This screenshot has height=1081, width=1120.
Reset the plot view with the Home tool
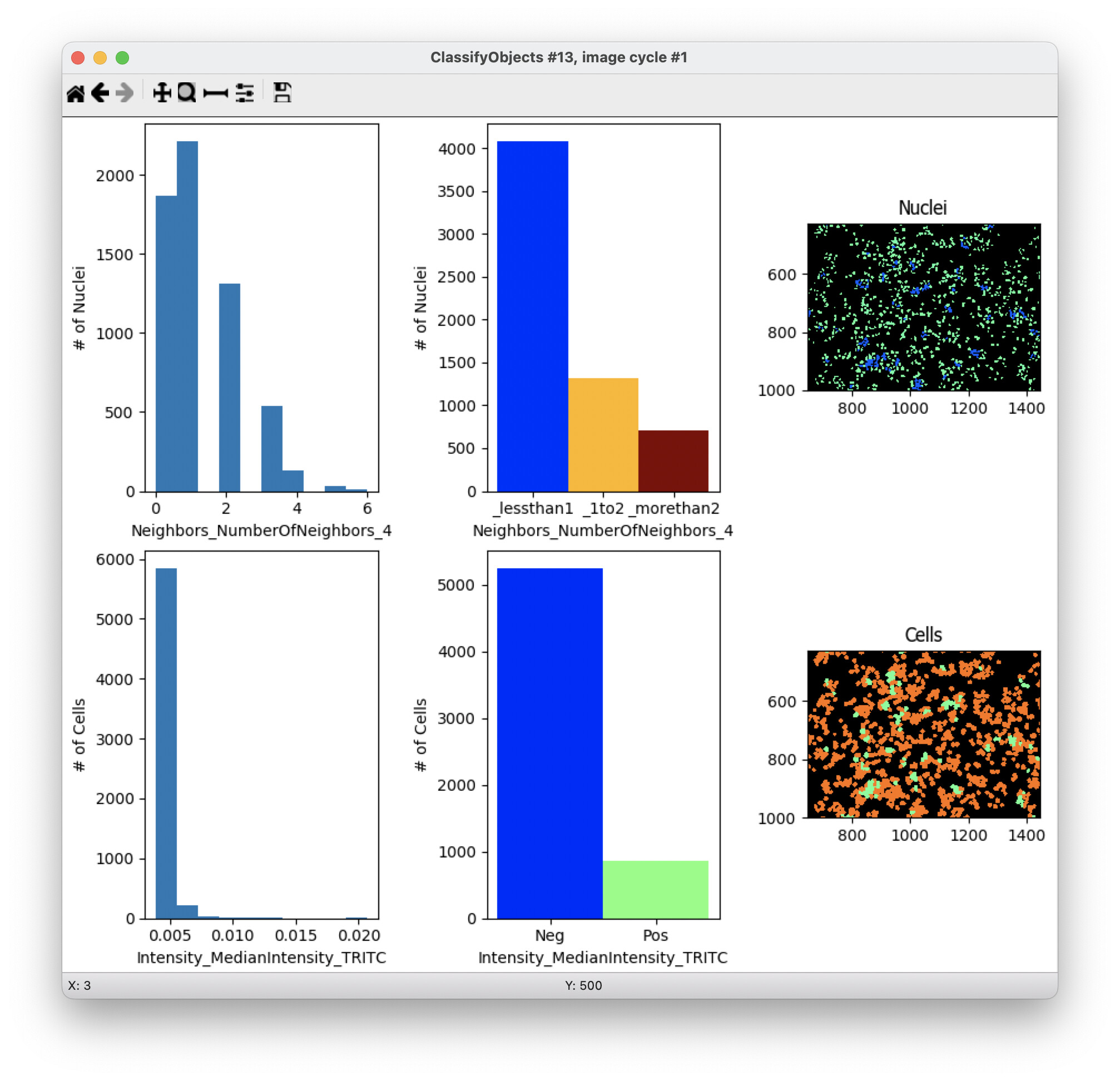point(77,92)
